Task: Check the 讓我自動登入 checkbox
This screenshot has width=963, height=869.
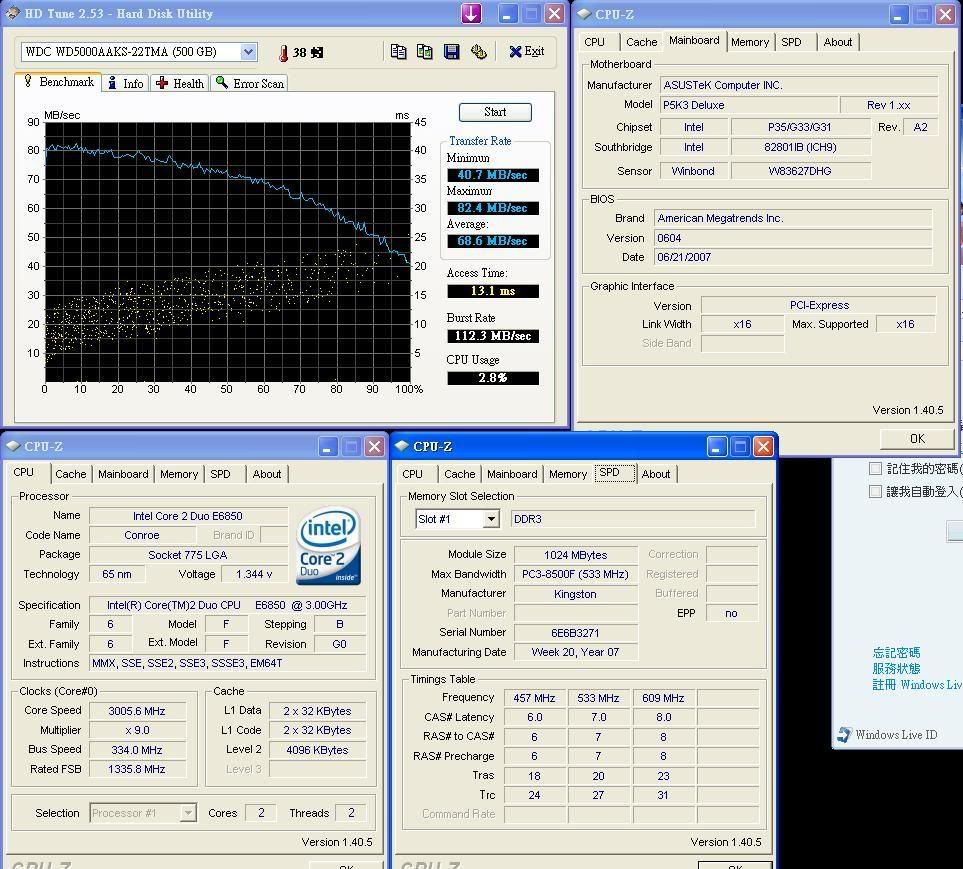Action: pyautogui.click(x=876, y=491)
